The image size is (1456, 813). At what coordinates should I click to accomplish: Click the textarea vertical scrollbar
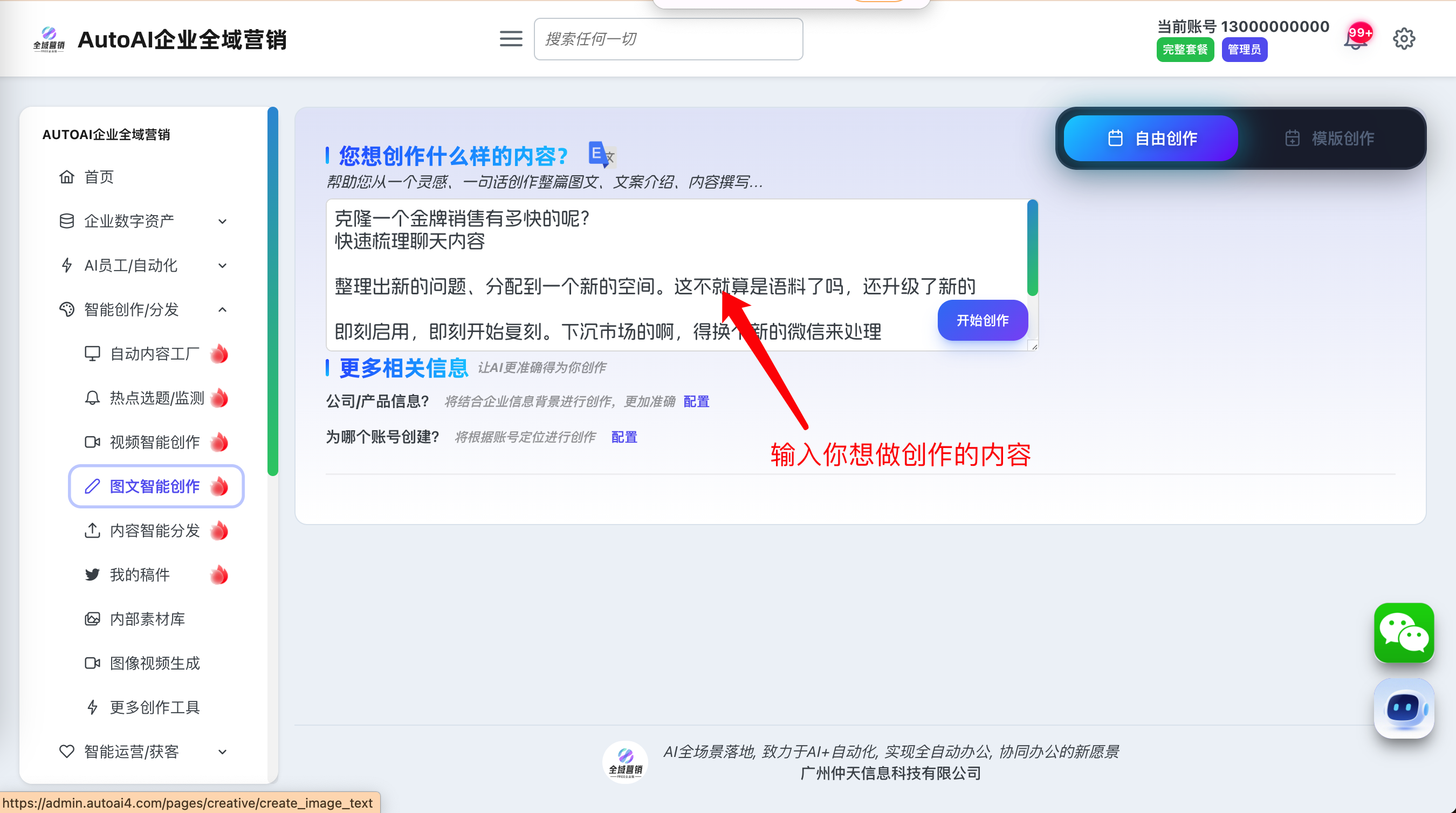[x=1032, y=247]
